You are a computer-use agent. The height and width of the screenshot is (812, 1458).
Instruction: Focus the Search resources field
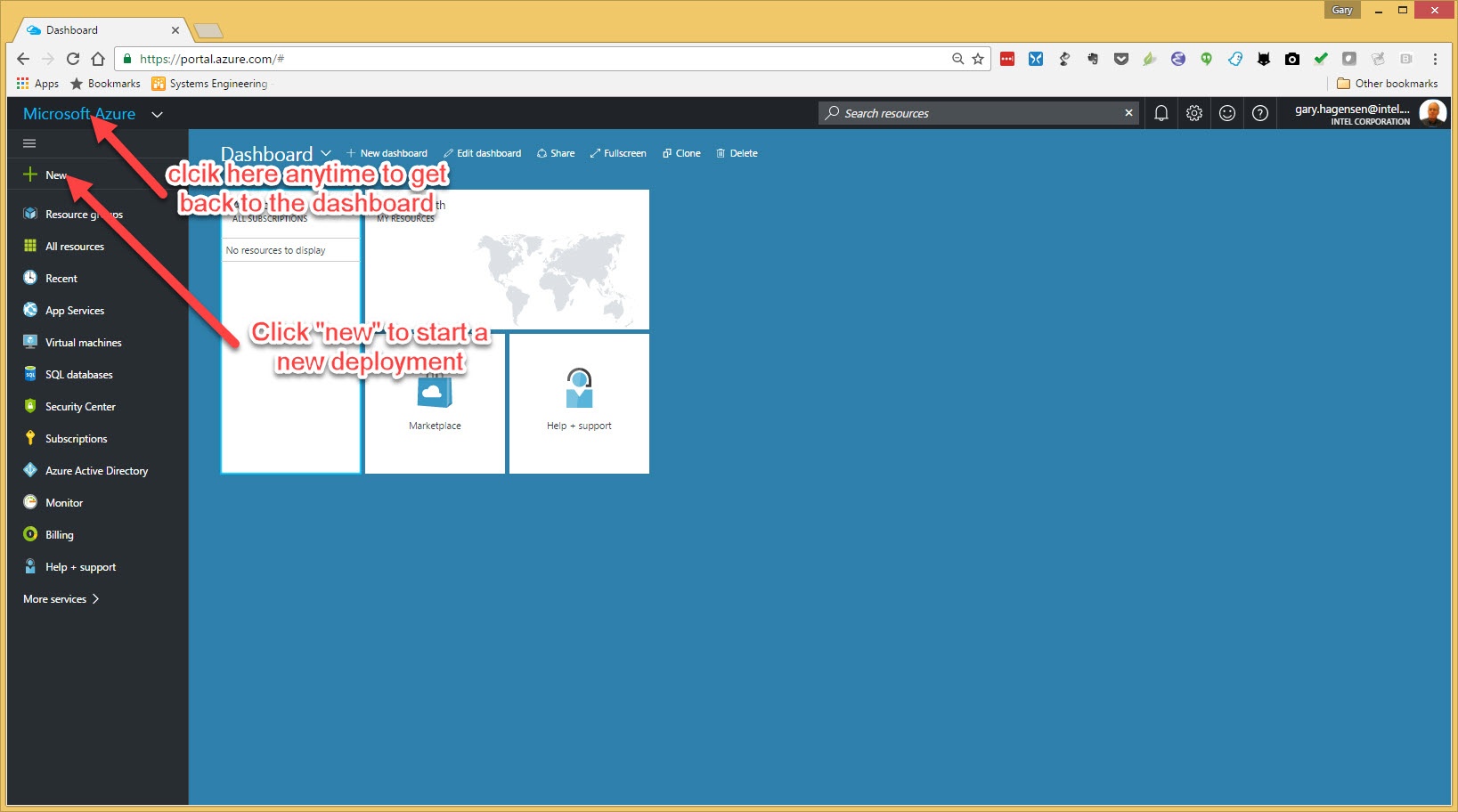[978, 113]
